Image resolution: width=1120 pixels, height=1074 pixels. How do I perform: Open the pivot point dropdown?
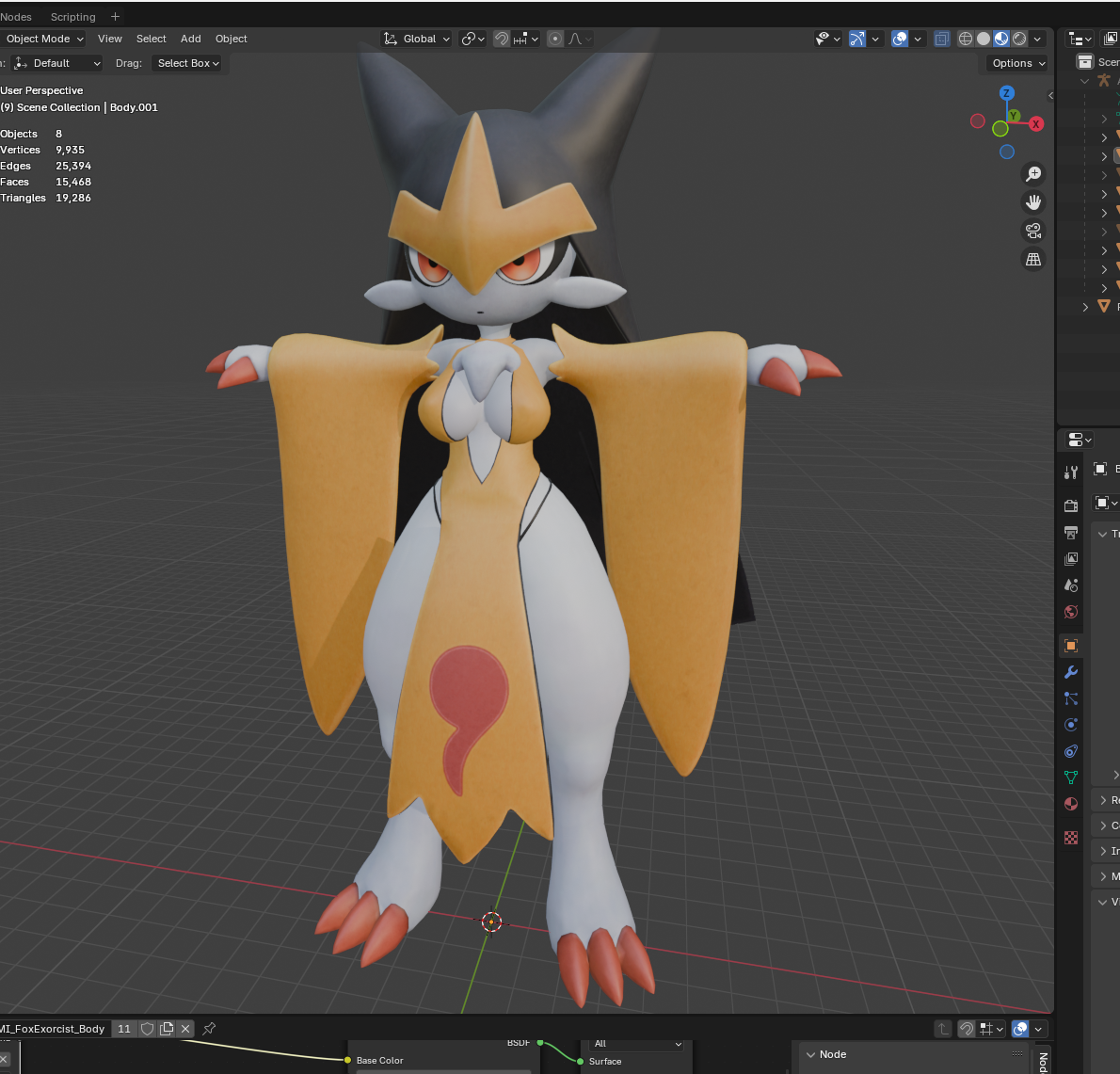[x=472, y=39]
